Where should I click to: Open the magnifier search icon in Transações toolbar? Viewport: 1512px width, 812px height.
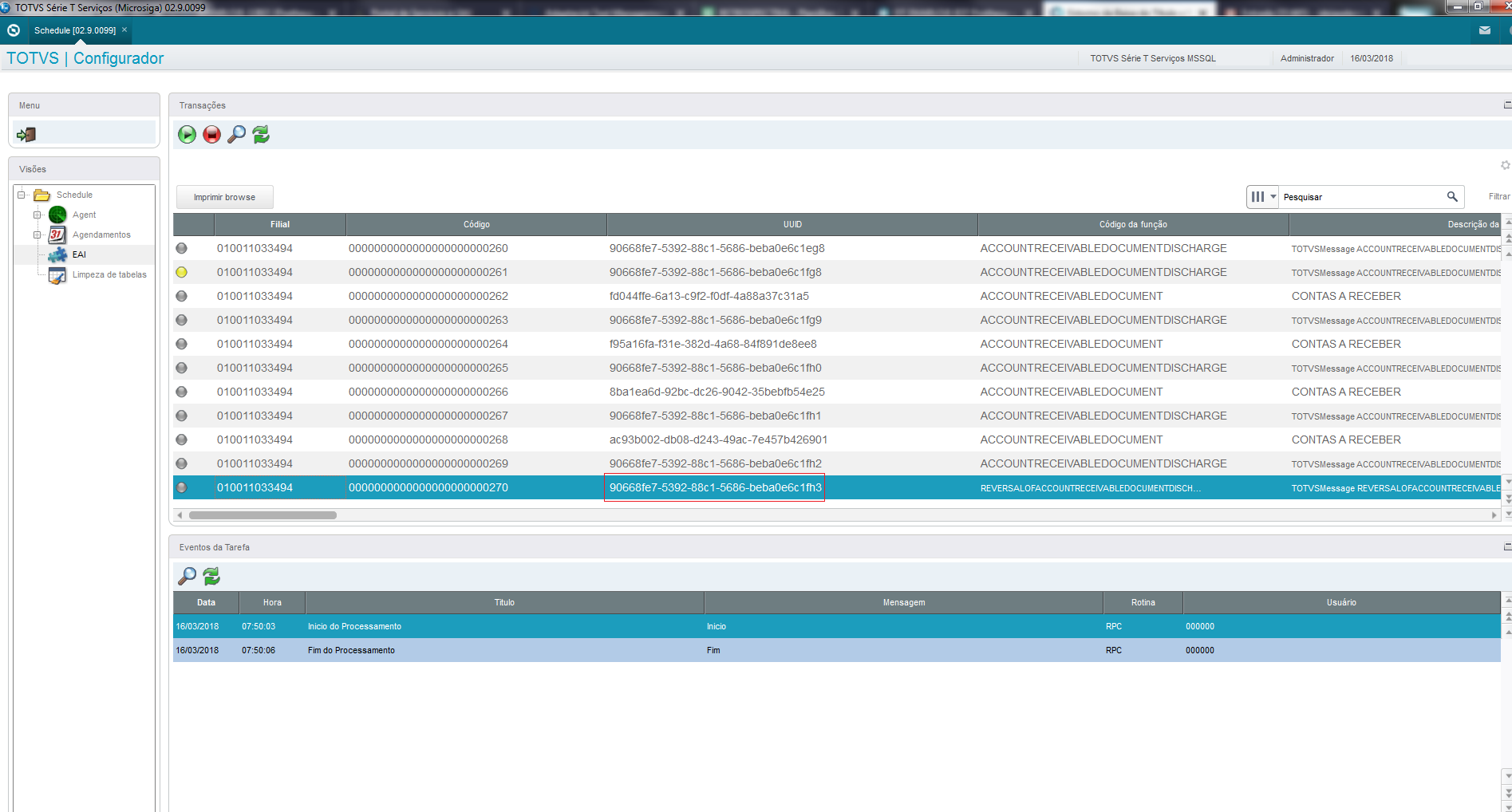(236, 135)
